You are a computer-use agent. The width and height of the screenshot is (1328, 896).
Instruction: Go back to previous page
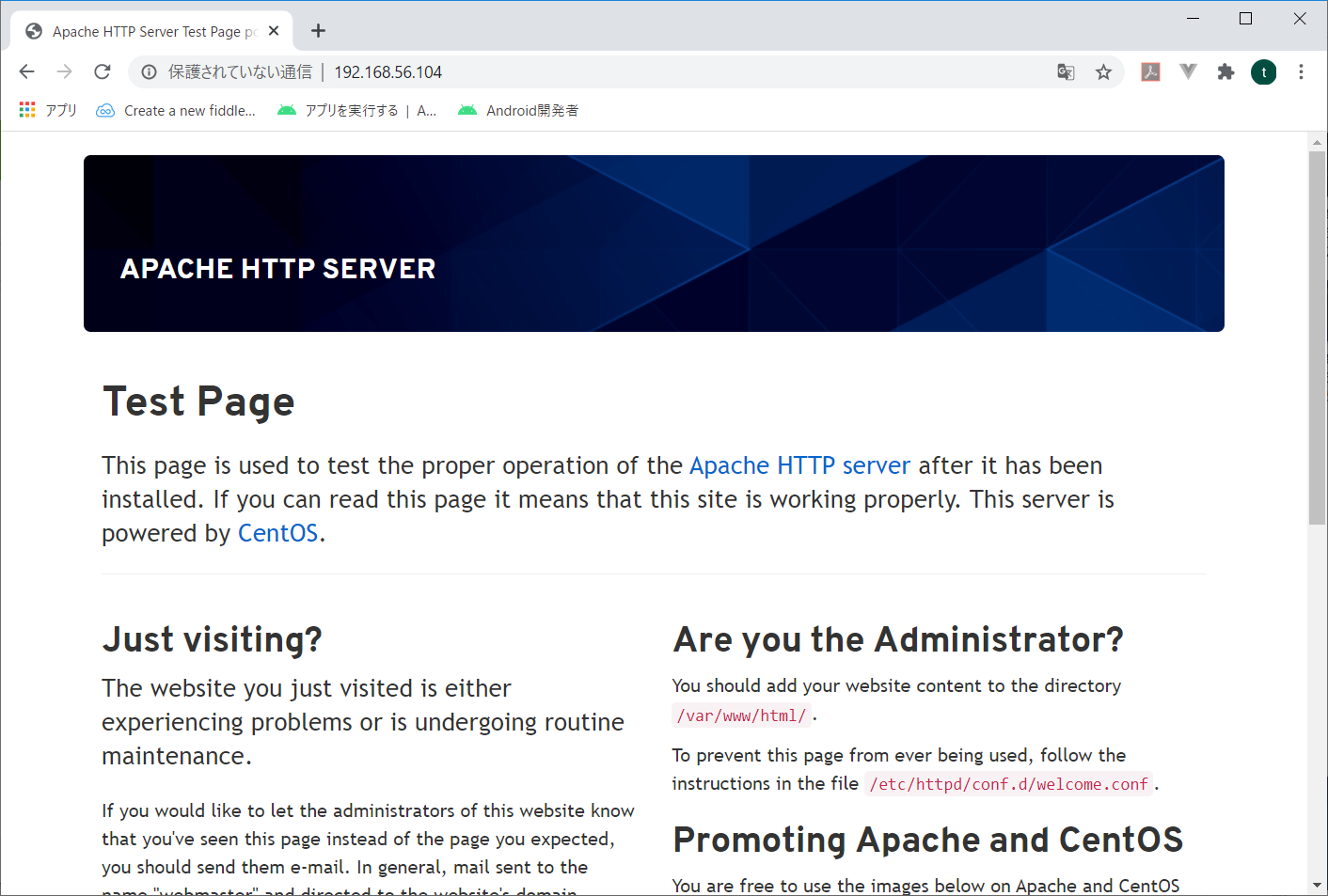pos(26,71)
